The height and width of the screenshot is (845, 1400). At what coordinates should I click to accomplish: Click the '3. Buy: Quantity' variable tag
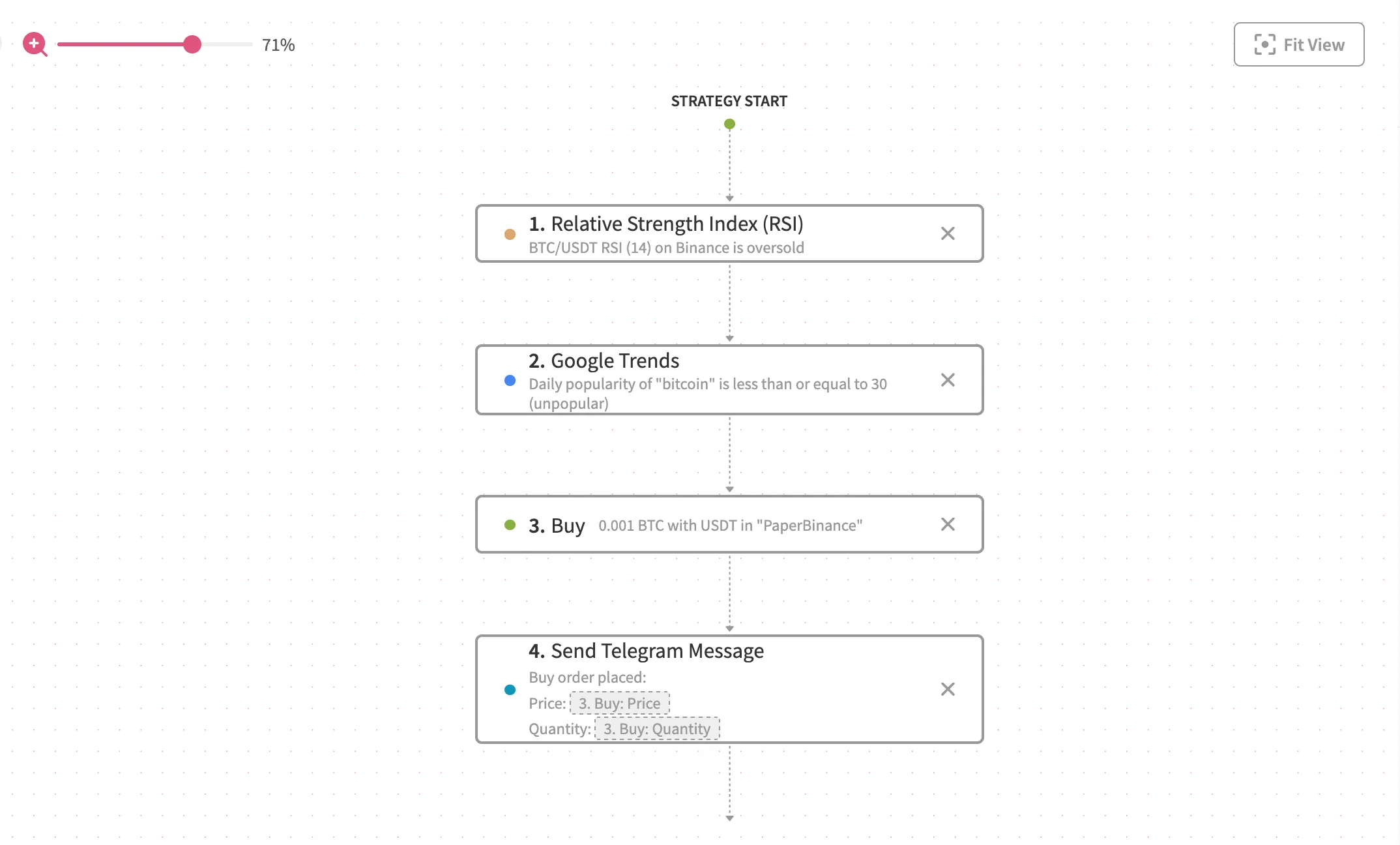(657, 729)
